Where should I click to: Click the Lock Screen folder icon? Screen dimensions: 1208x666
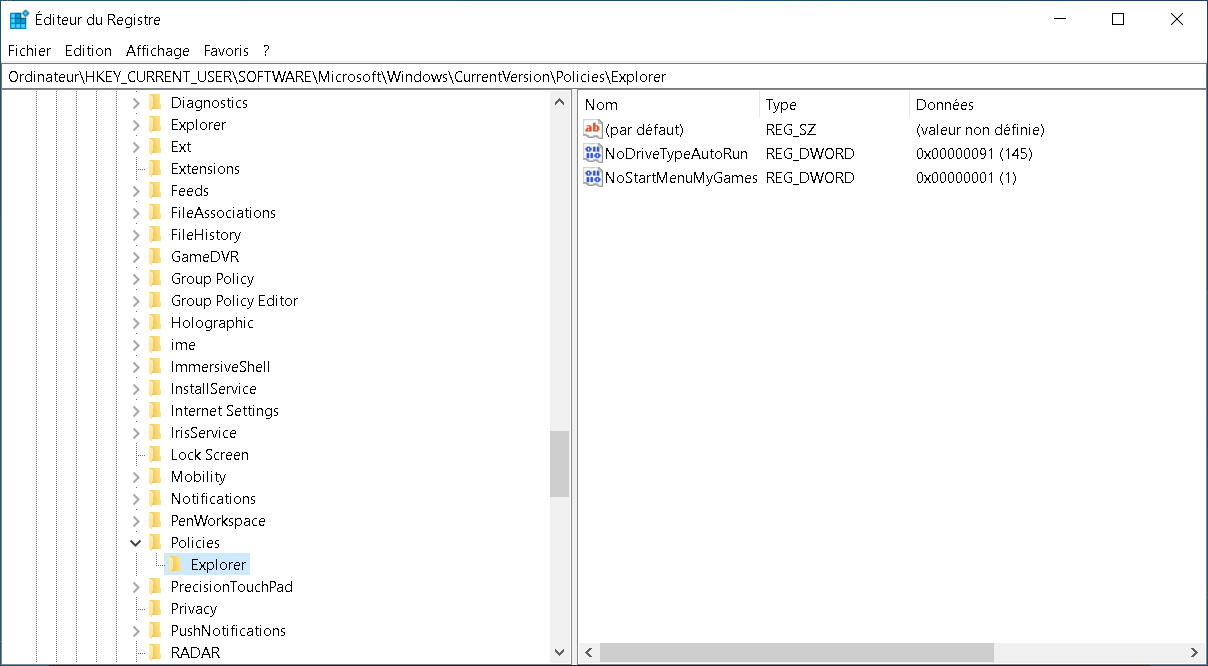(x=155, y=455)
